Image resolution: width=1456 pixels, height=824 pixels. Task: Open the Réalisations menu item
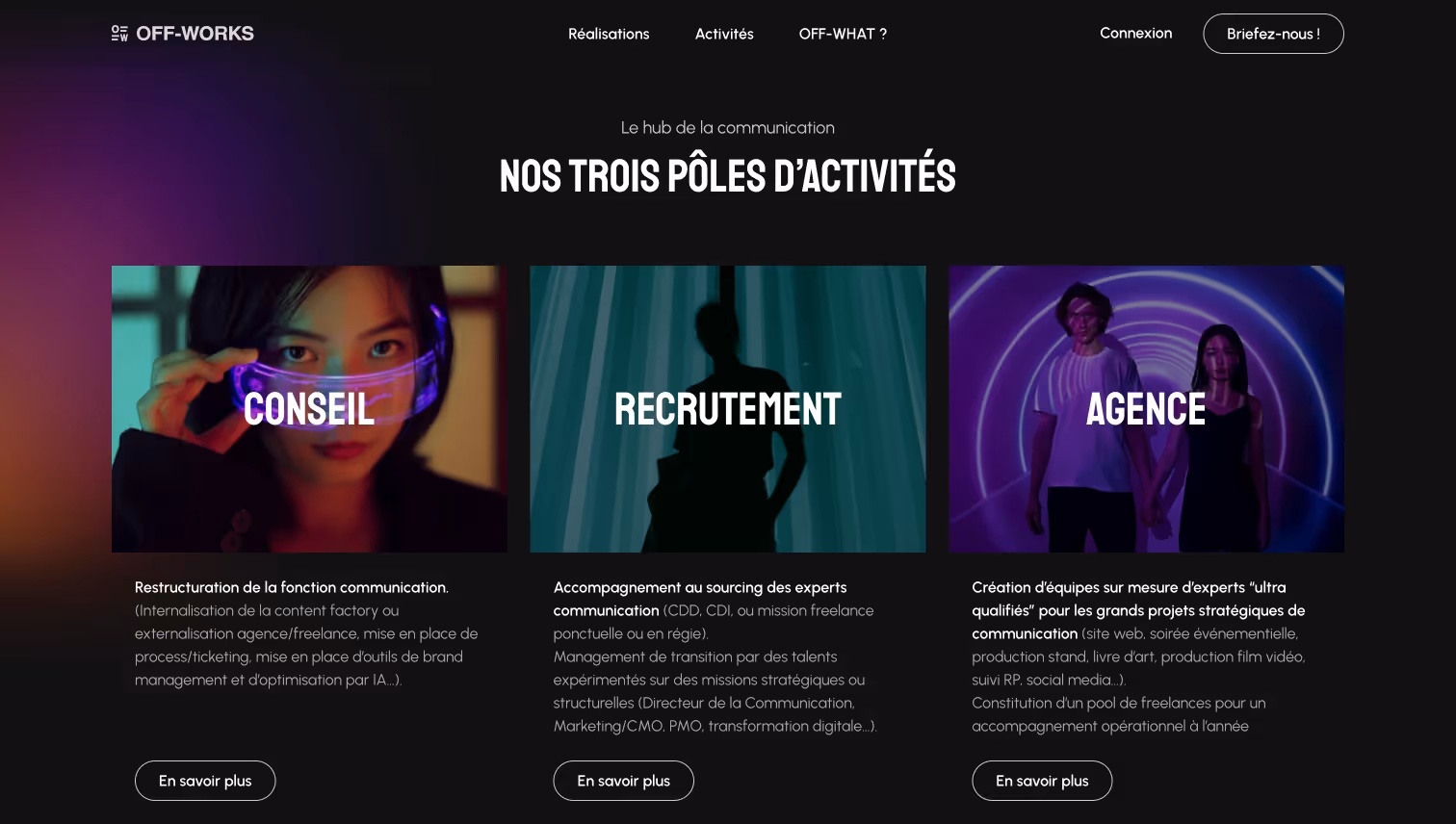tap(609, 34)
